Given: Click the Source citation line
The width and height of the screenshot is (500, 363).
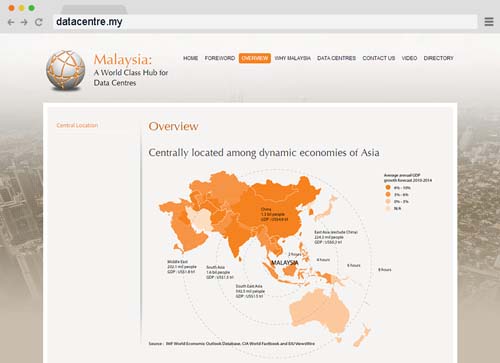Looking at the screenshot, I should coord(232,343).
